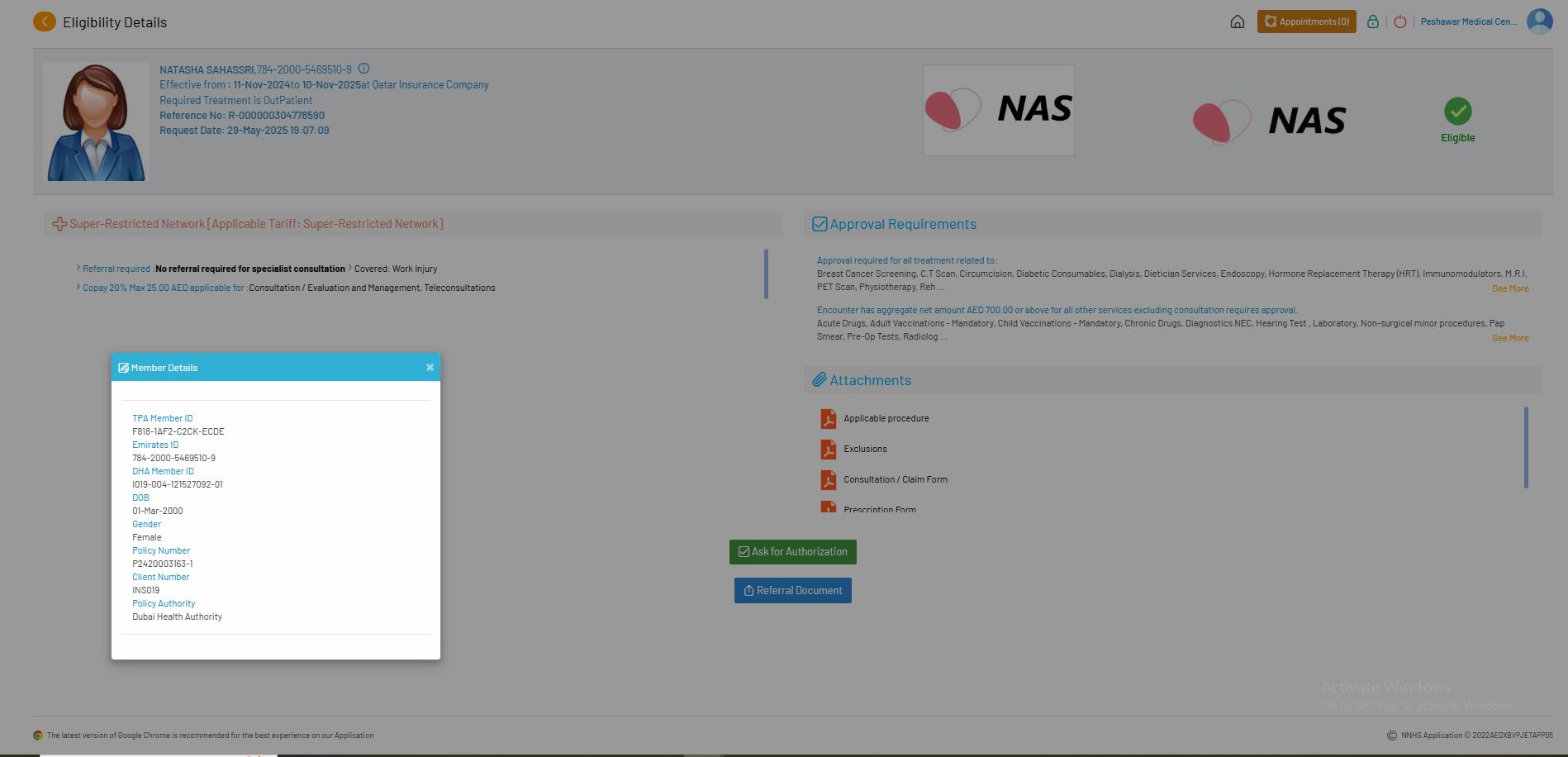The width and height of the screenshot is (1568, 757).
Task: Open the Appointments (0) button
Action: 1306,22
